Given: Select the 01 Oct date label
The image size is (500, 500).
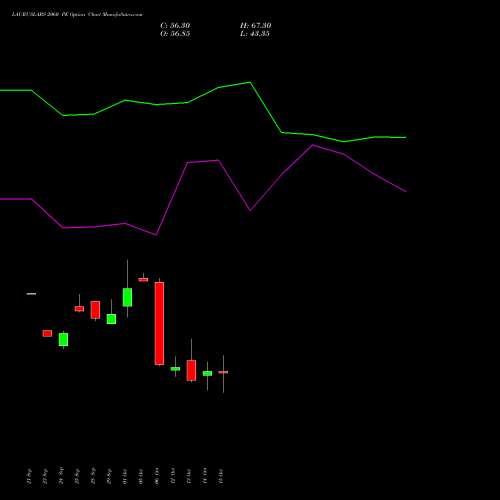Looking at the screenshot, I should (x=125, y=476).
